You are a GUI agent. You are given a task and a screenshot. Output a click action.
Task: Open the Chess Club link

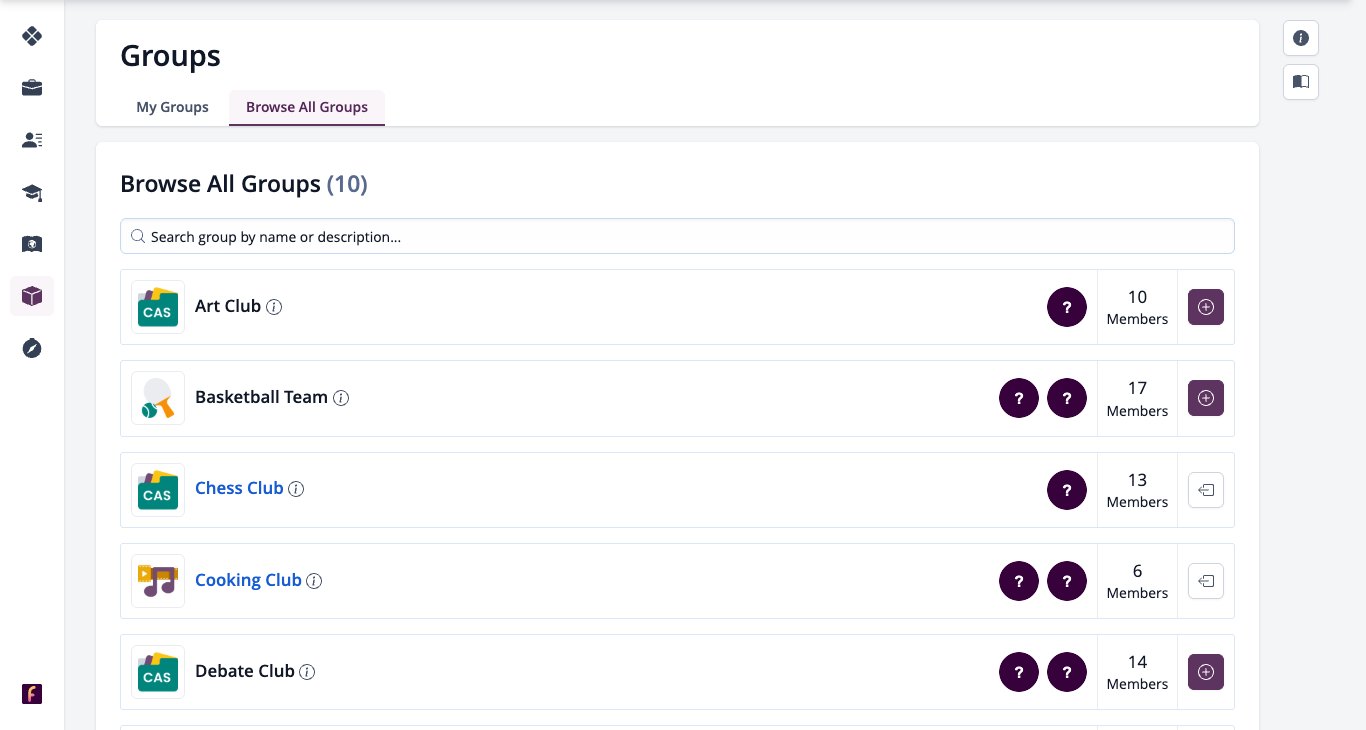point(239,488)
